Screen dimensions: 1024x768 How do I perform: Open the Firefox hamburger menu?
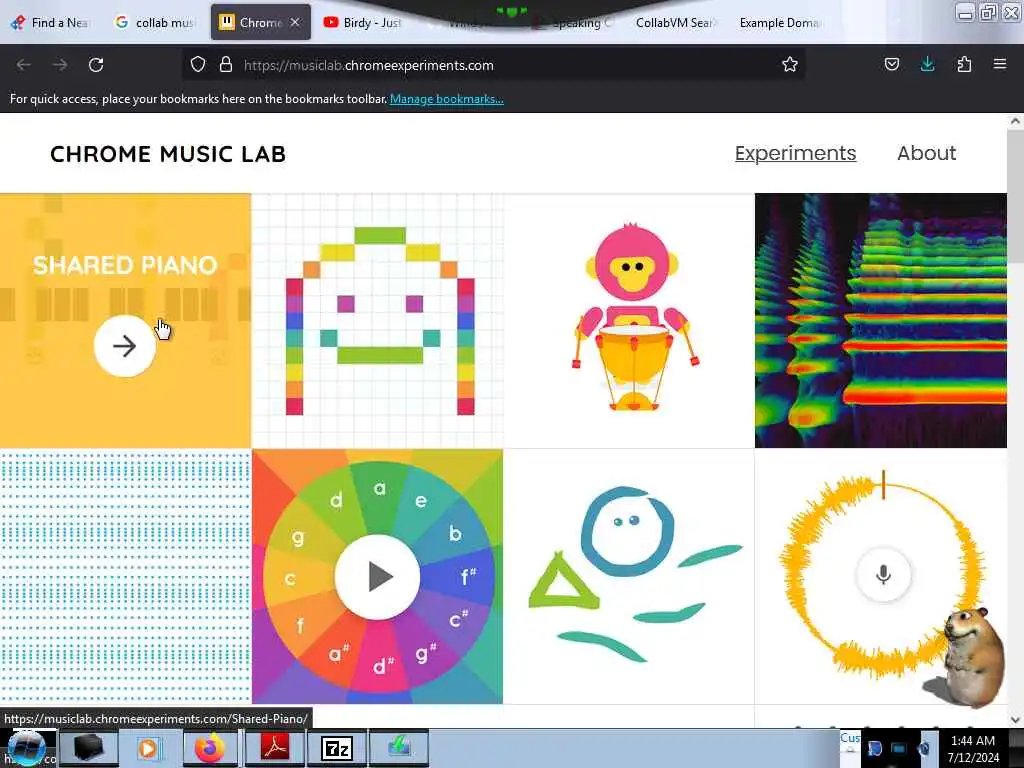[1000, 64]
